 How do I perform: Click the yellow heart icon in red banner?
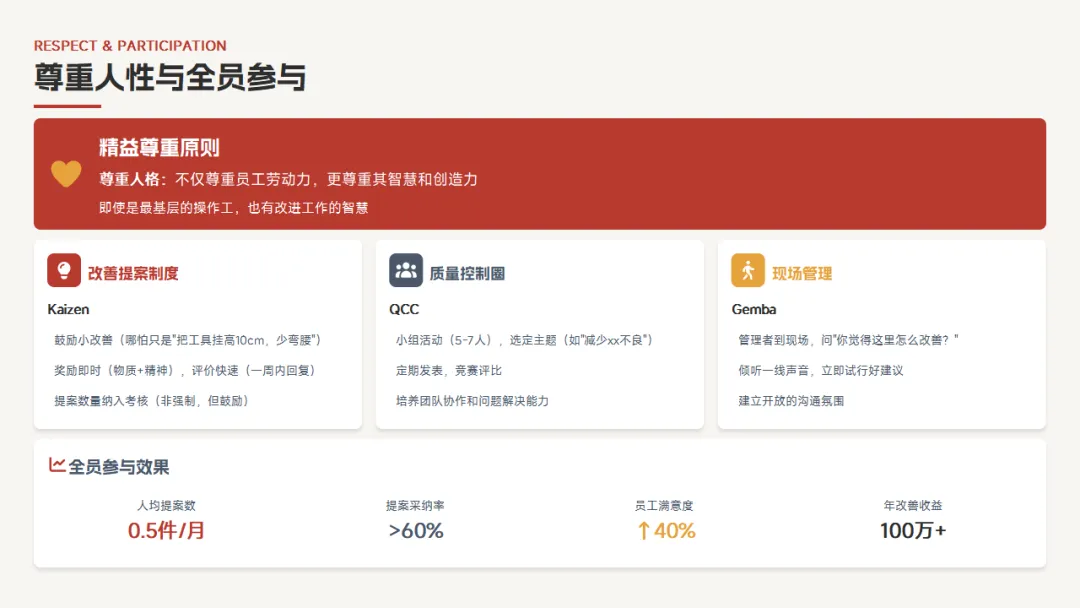[x=66, y=174]
